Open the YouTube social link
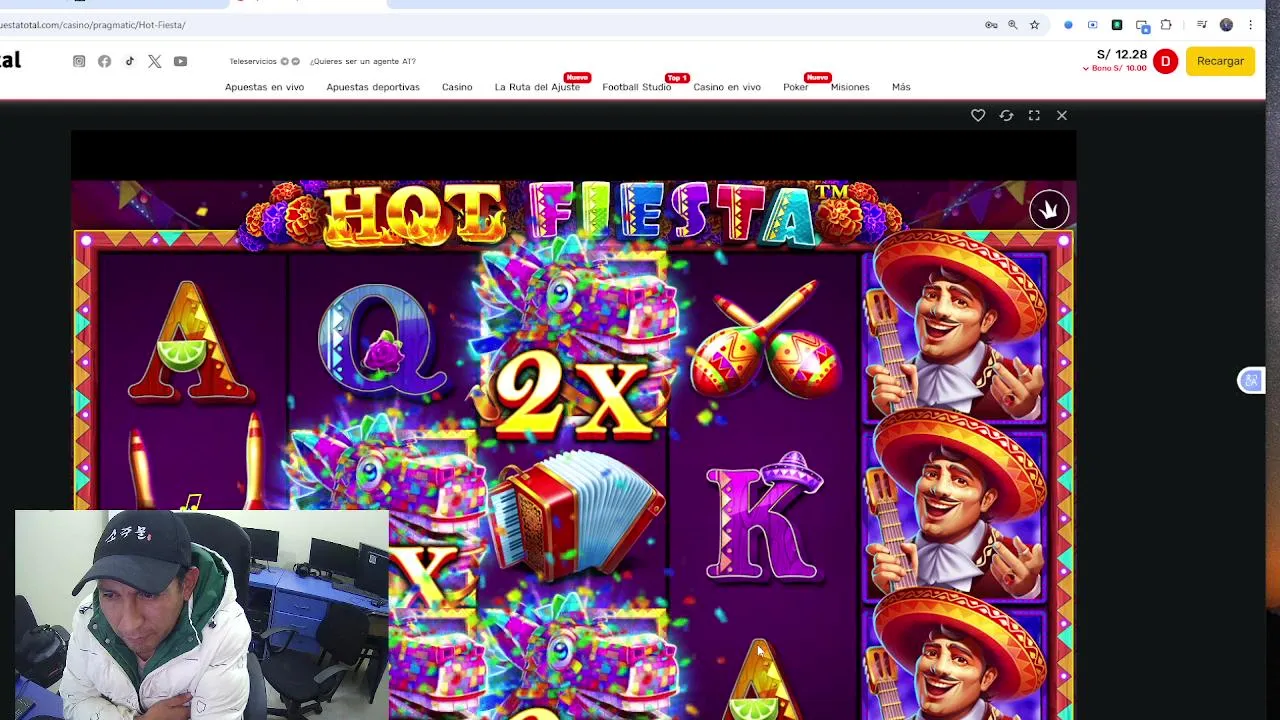Image resolution: width=1280 pixels, height=720 pixels. (180, 61)
